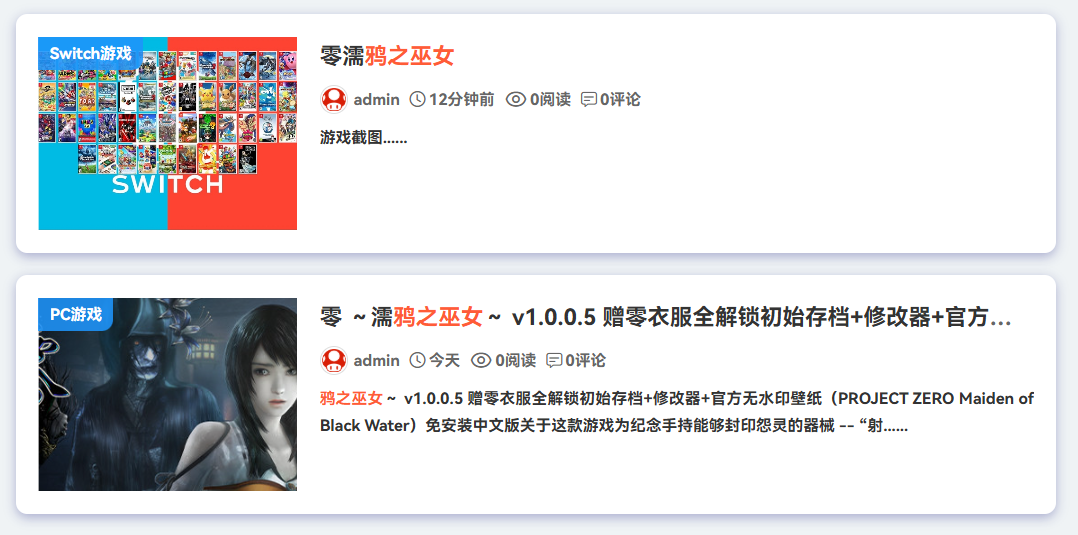Click the comment bubble icon in first post
This screenshot has width=1078, height=535.
tap(589, 100)
